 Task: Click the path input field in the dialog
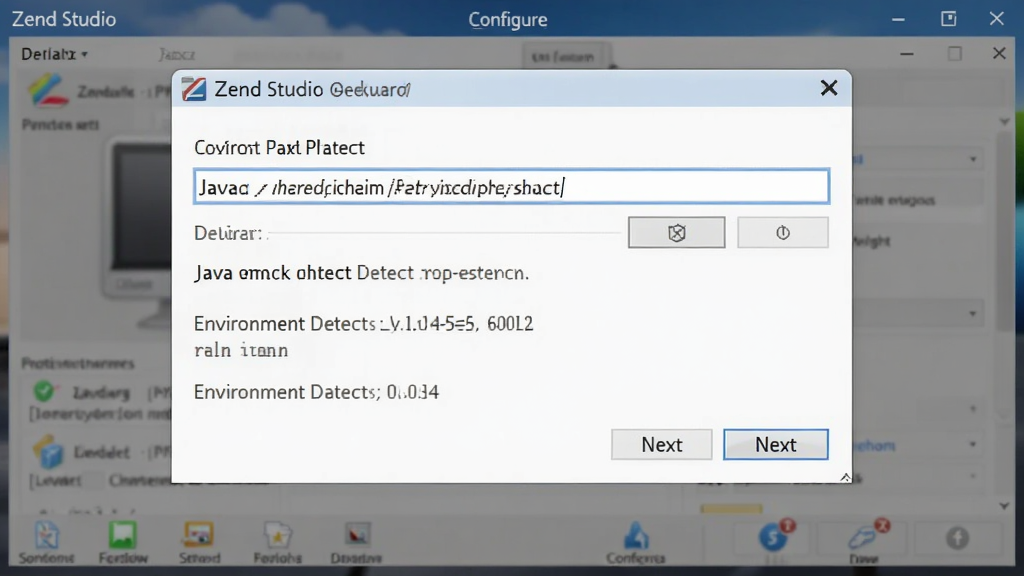coord(511,187)
